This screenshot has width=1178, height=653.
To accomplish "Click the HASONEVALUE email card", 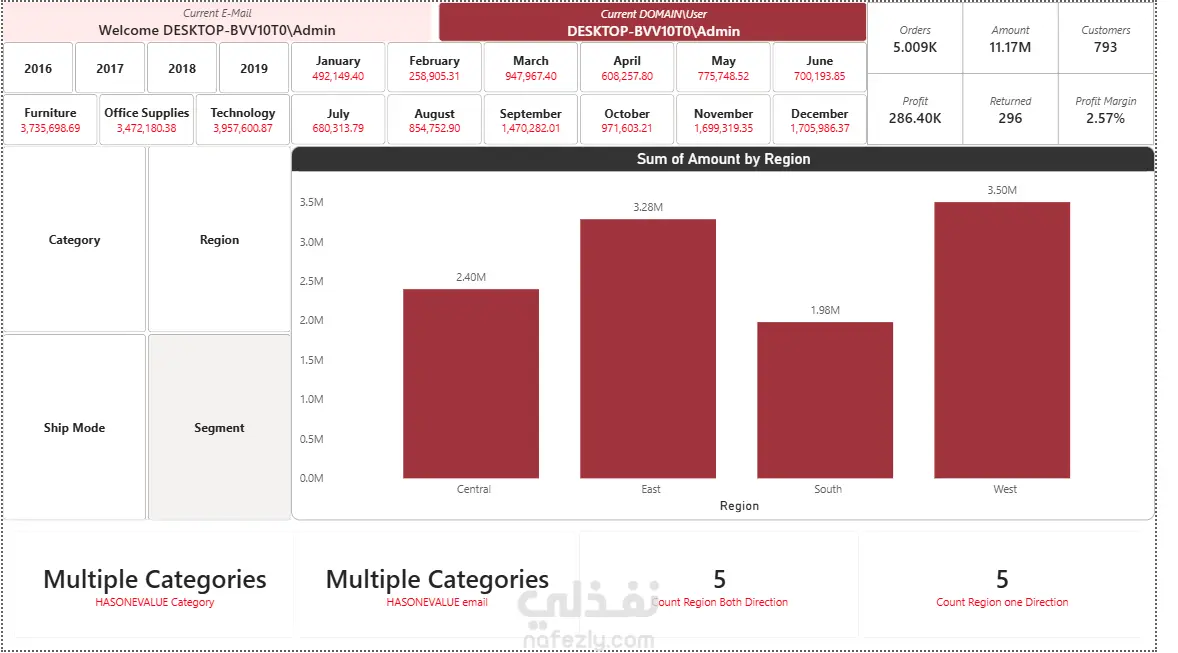I will [437, 586].
